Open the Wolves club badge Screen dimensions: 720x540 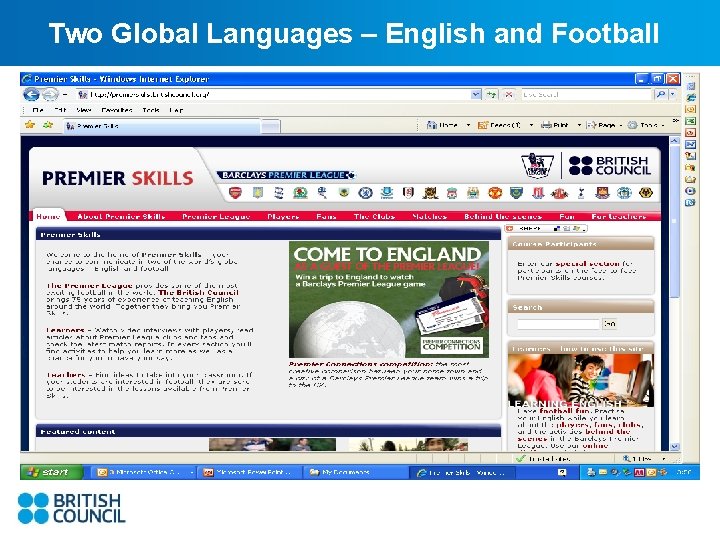[646, 193]
